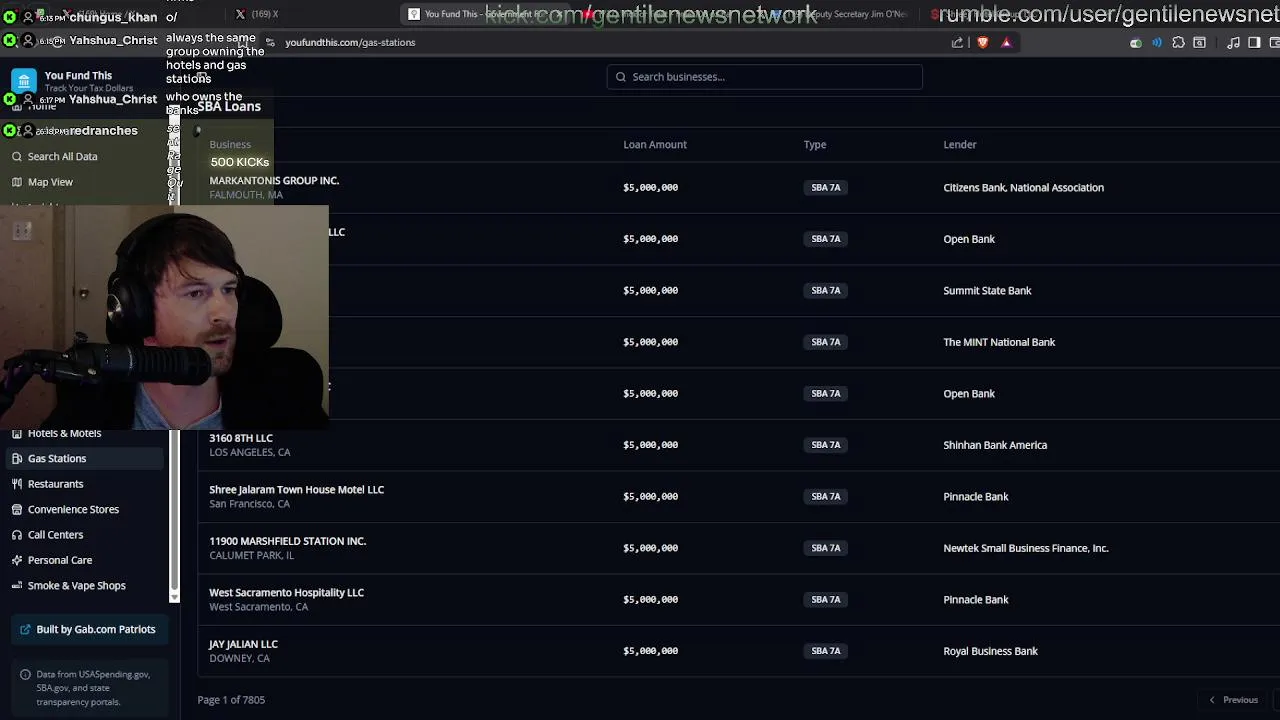
Task: Click SBA 7A badge in MARKANTONIS row
Action: click(826, 187)
